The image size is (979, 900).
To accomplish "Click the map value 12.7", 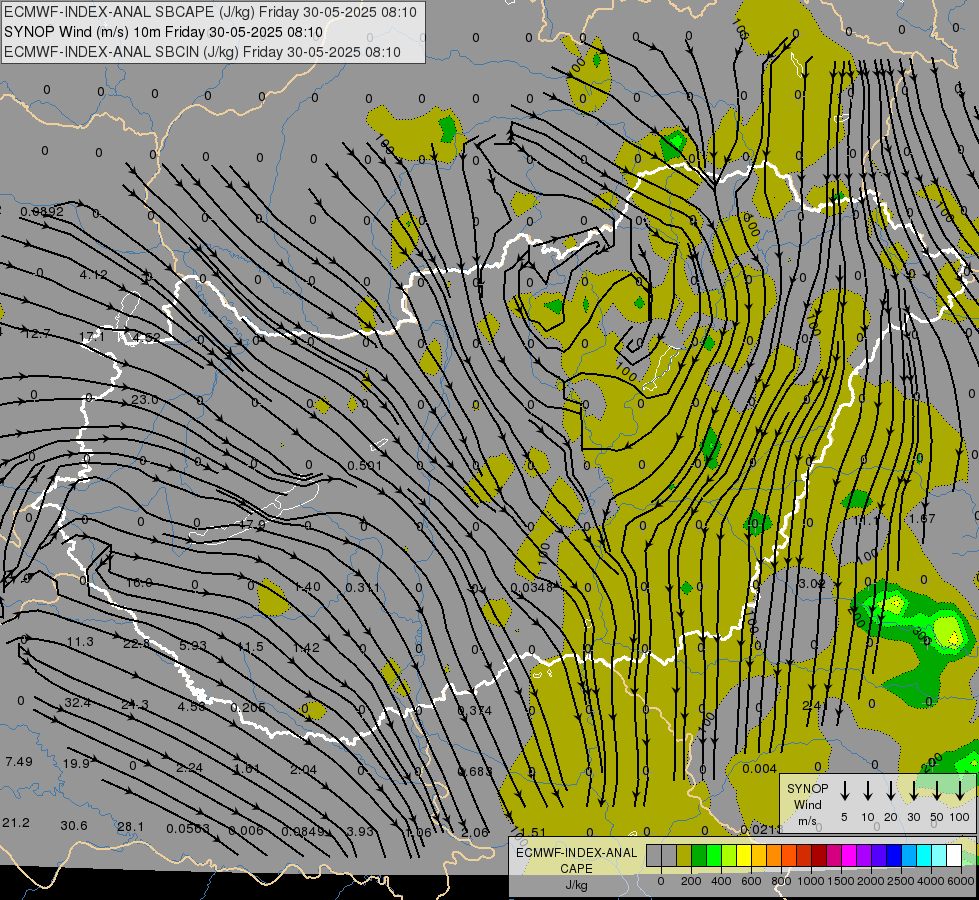I will (x=37, y=334).
